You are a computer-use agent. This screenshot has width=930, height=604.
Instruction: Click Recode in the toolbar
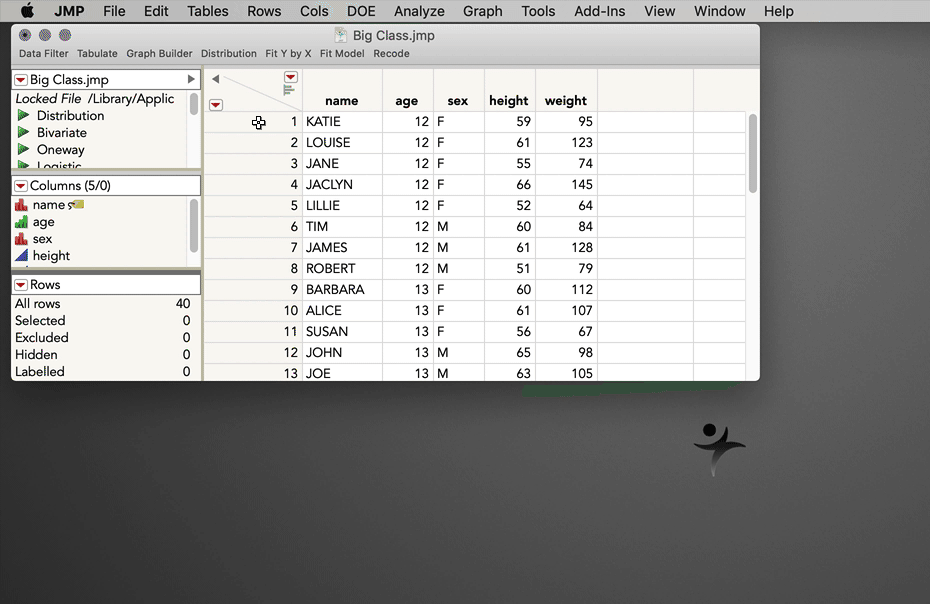pos(391,53)
